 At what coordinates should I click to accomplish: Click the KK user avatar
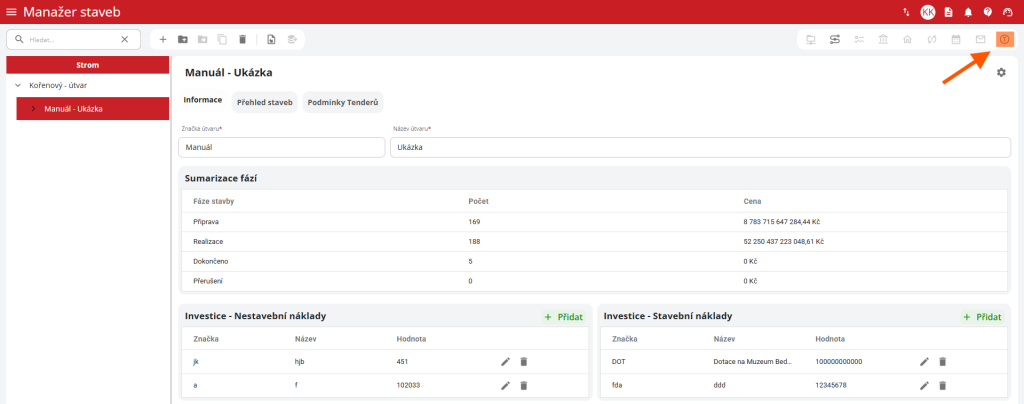928,12
